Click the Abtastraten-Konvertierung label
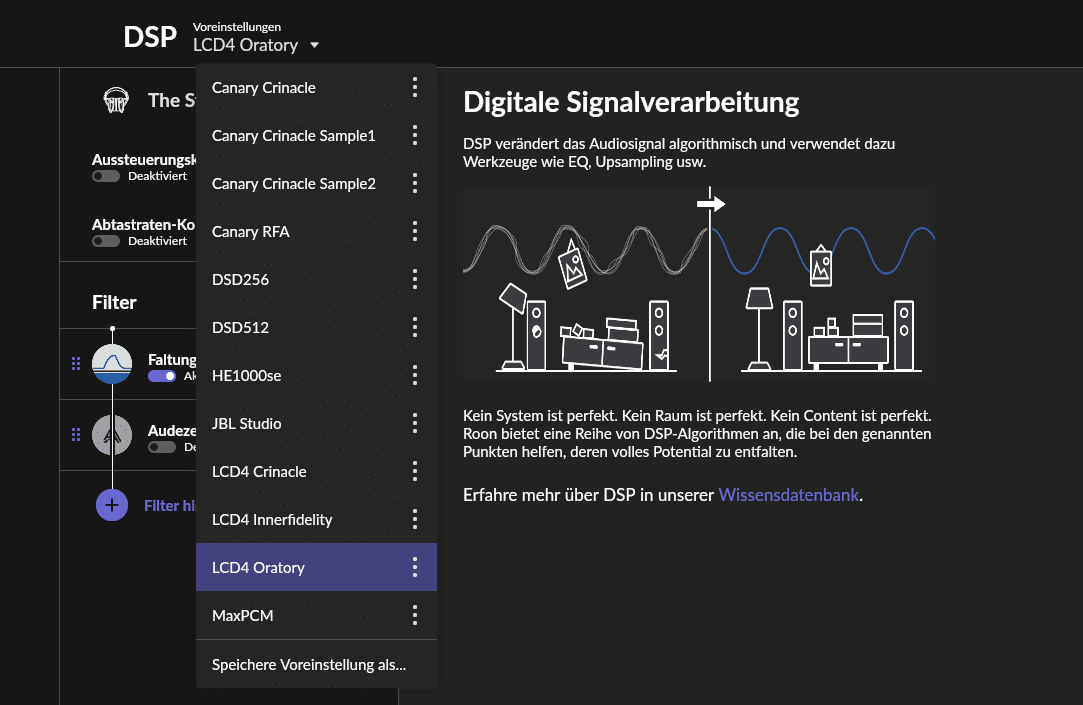Screen dimensions: 1083x705 (144, 224)
